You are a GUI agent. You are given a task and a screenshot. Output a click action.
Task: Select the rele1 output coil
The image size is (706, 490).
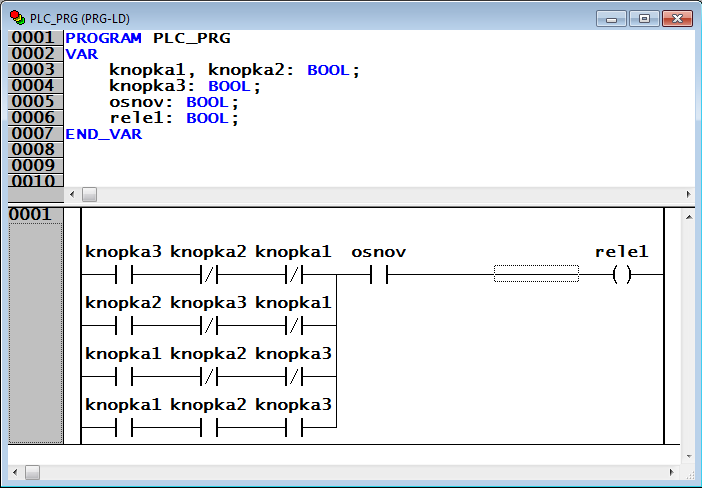622,274
